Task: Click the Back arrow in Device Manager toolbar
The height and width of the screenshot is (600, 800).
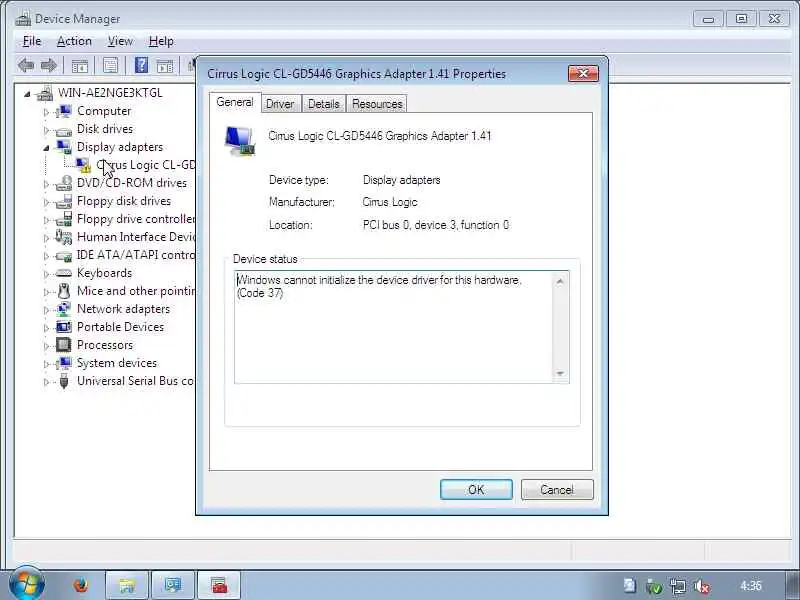Action: point(26,65)
